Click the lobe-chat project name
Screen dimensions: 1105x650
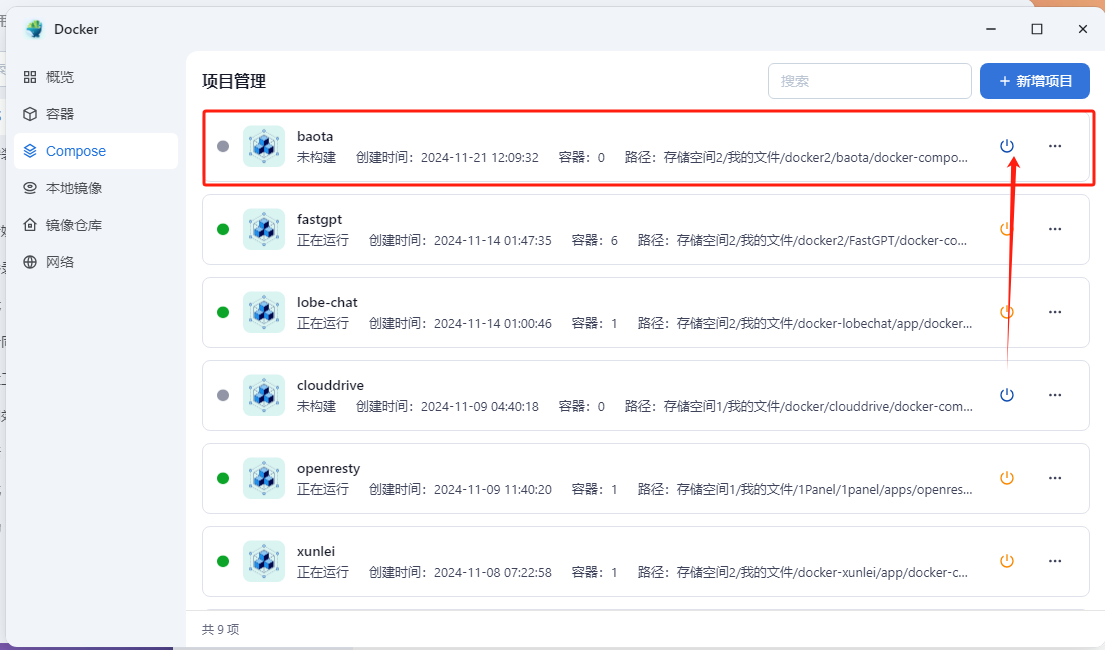click(327, 302)
